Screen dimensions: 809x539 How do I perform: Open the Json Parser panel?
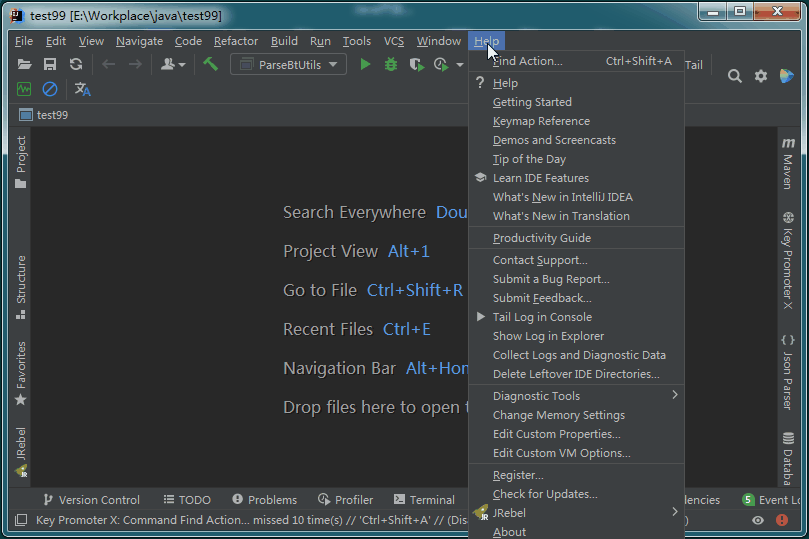788,372
